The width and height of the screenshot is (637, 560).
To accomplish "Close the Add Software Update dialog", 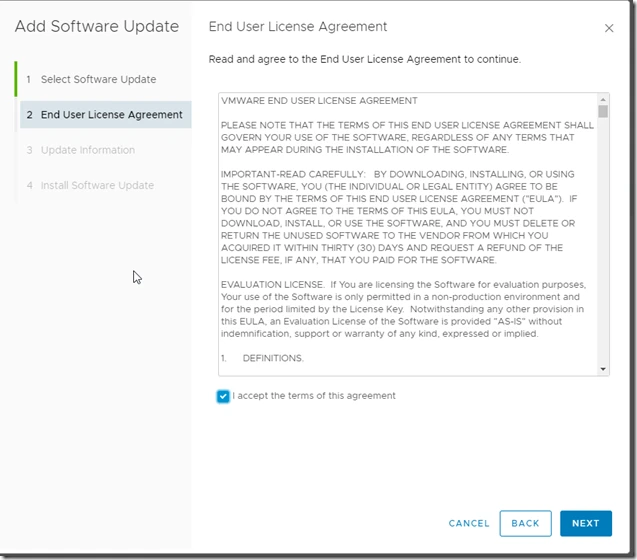I will click(x=609, y=28).
